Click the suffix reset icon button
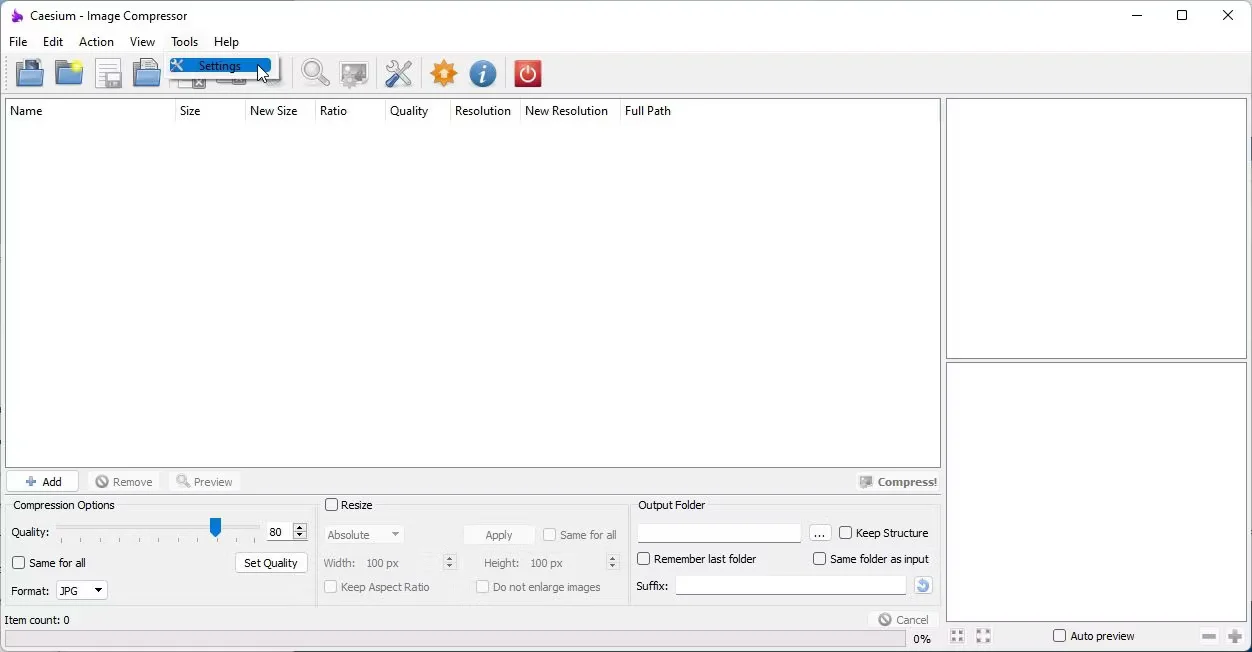 click(x=923, y=586)
